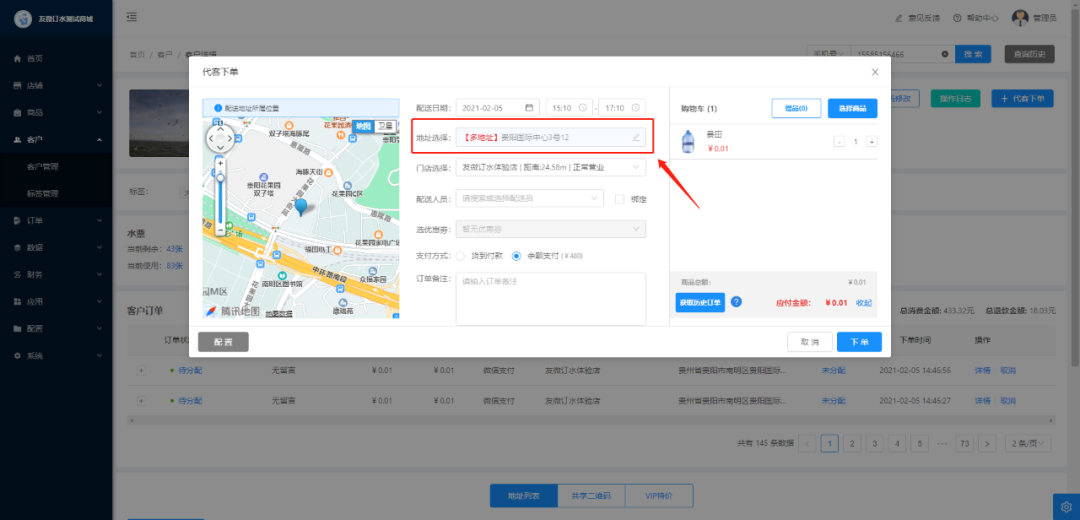Tick the 绑定 checkbox
This screenshot has height=520, width=1080.
[x=619, y=199]
